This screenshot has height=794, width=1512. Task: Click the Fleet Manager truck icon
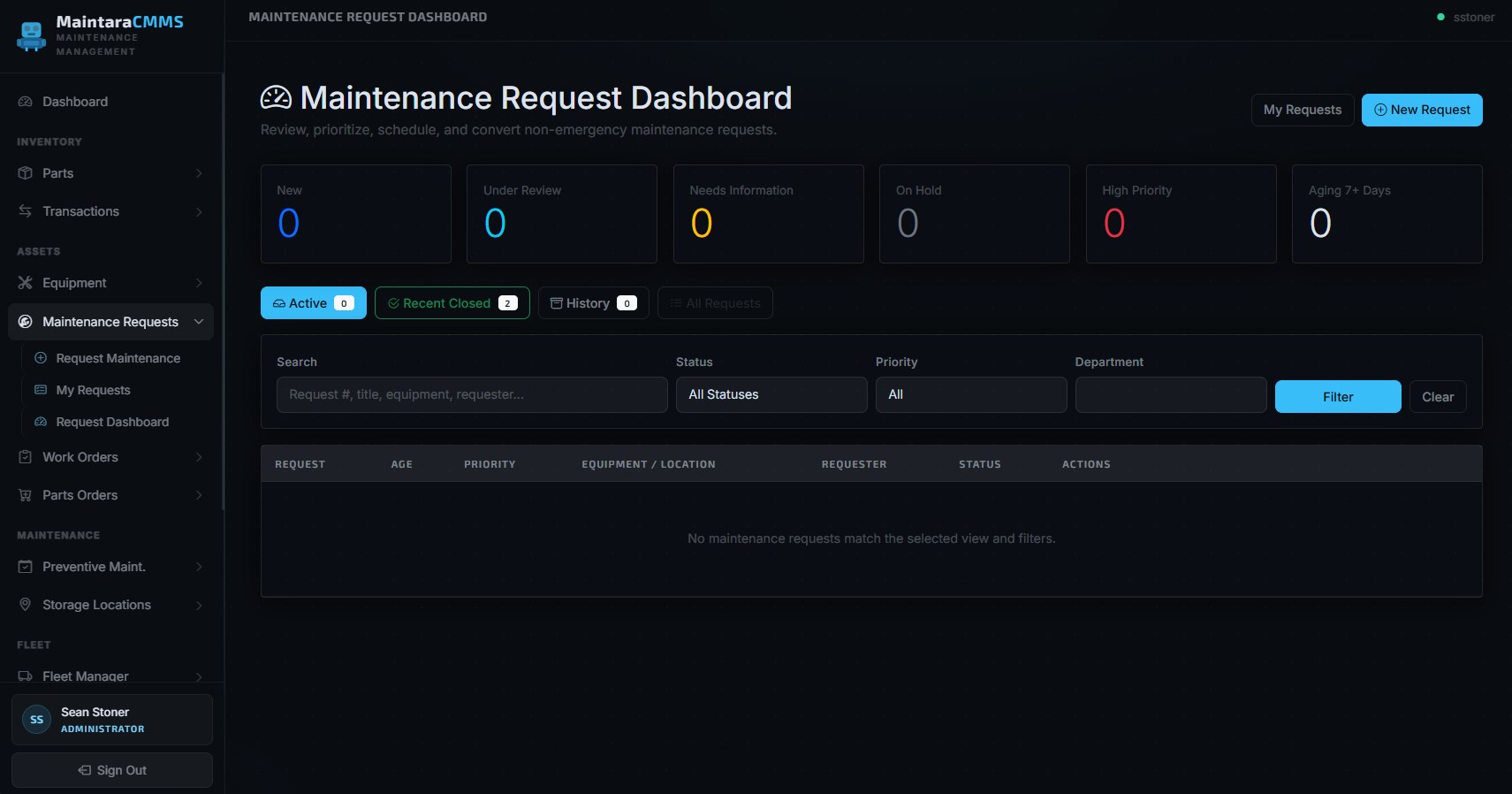[x=26, y=676]
